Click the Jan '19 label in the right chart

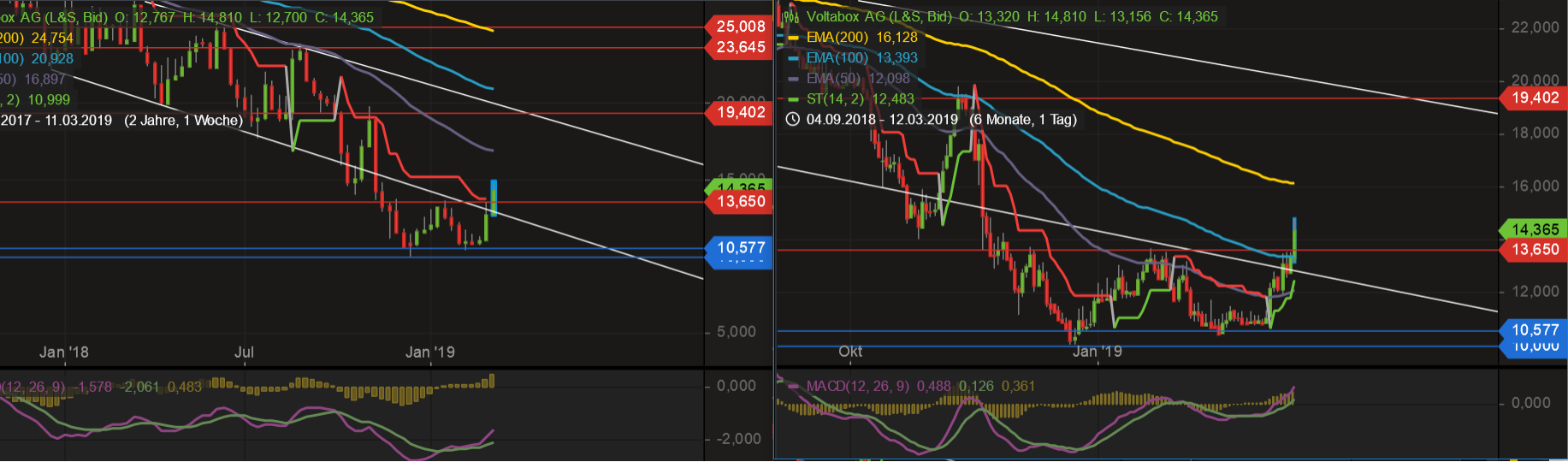click(x=1098, y=352)
